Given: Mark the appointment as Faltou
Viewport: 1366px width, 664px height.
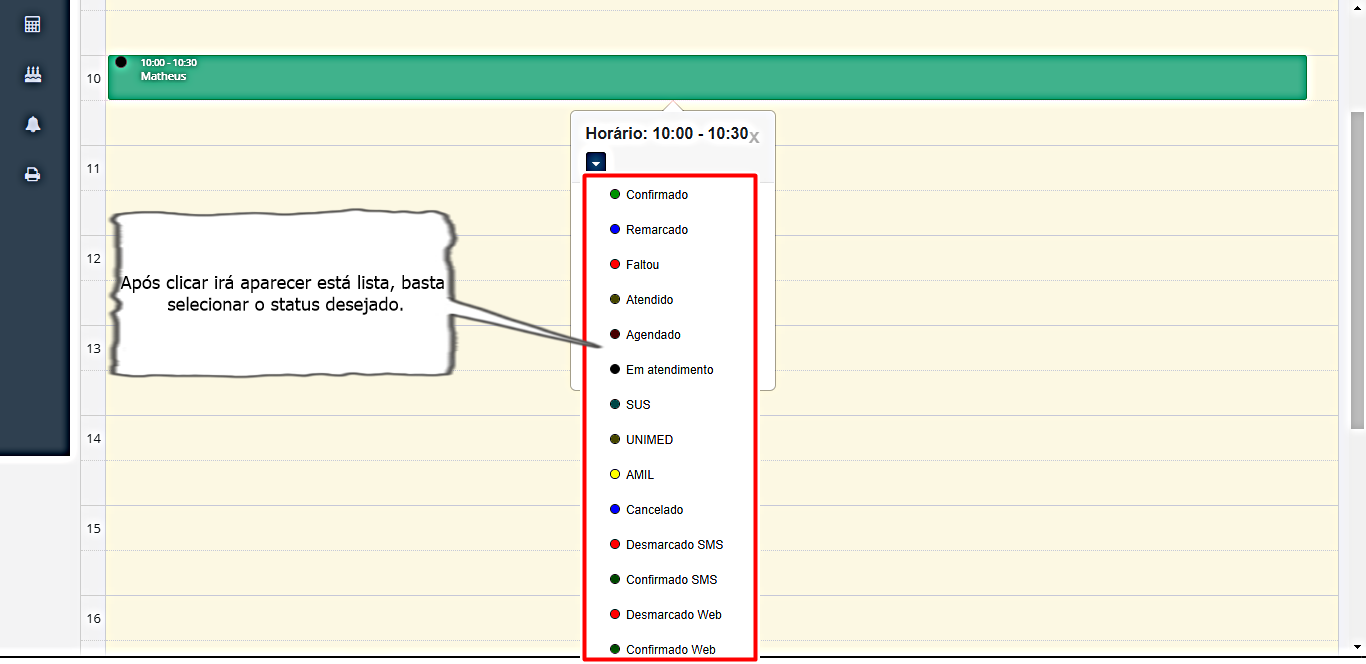Looking at the screenshot, I should pos(642,265).
